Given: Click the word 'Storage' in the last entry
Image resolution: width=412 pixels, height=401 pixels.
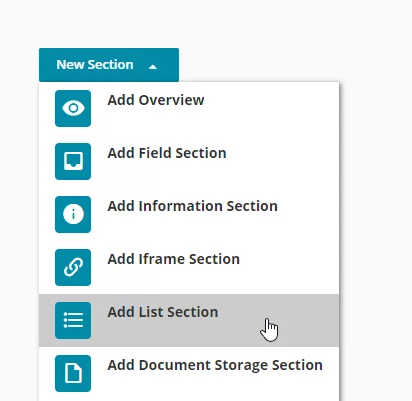Looking at the screenshot, I should click(241, 365).
